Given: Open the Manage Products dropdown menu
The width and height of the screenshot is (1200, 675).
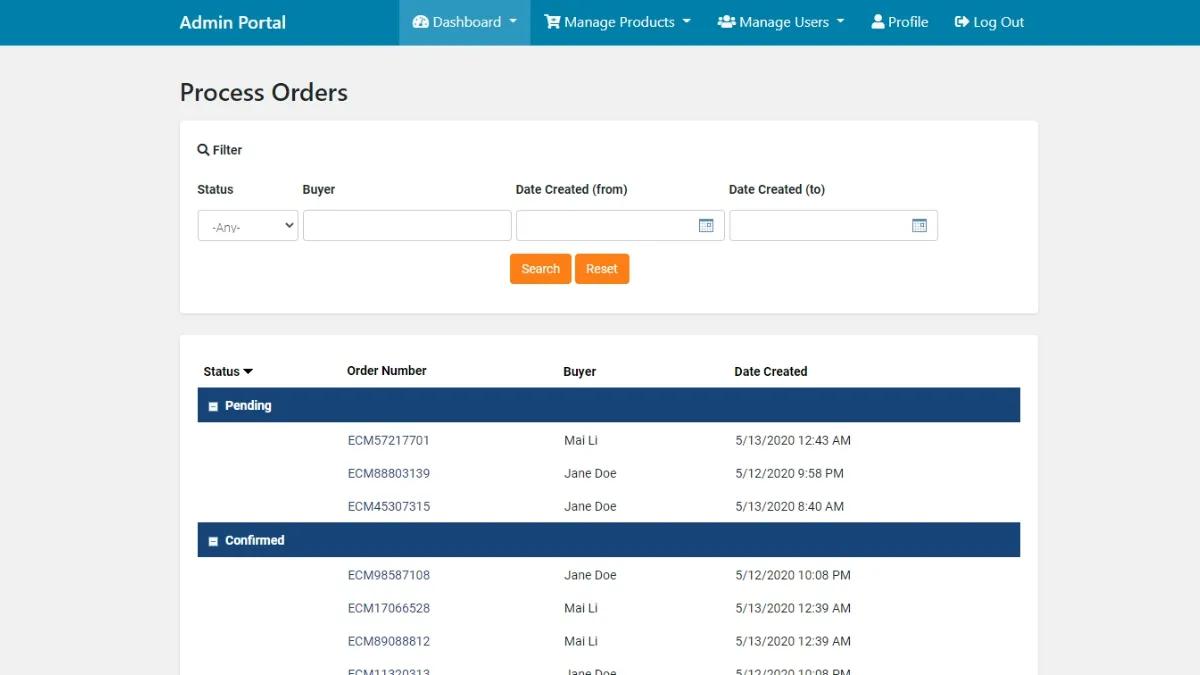Looking at the screenshot, I should [x=617, y=22].
